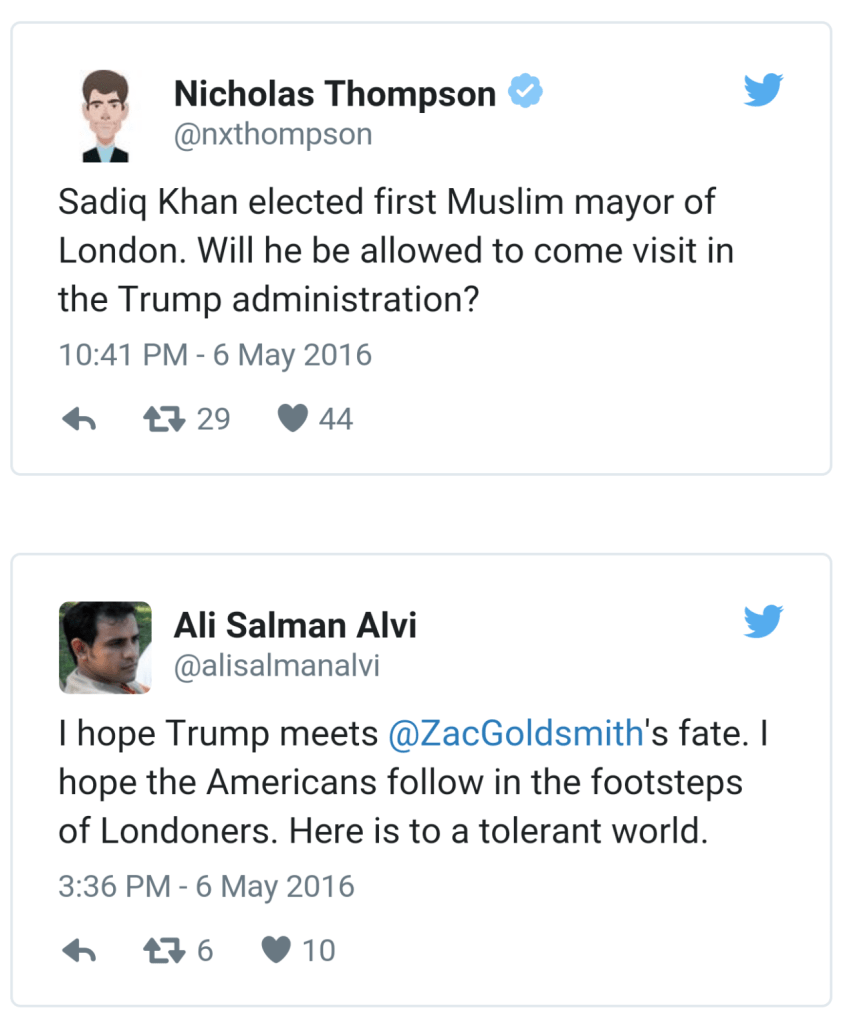
Task: Visit the @nxthompson handle
Action: 272,135
